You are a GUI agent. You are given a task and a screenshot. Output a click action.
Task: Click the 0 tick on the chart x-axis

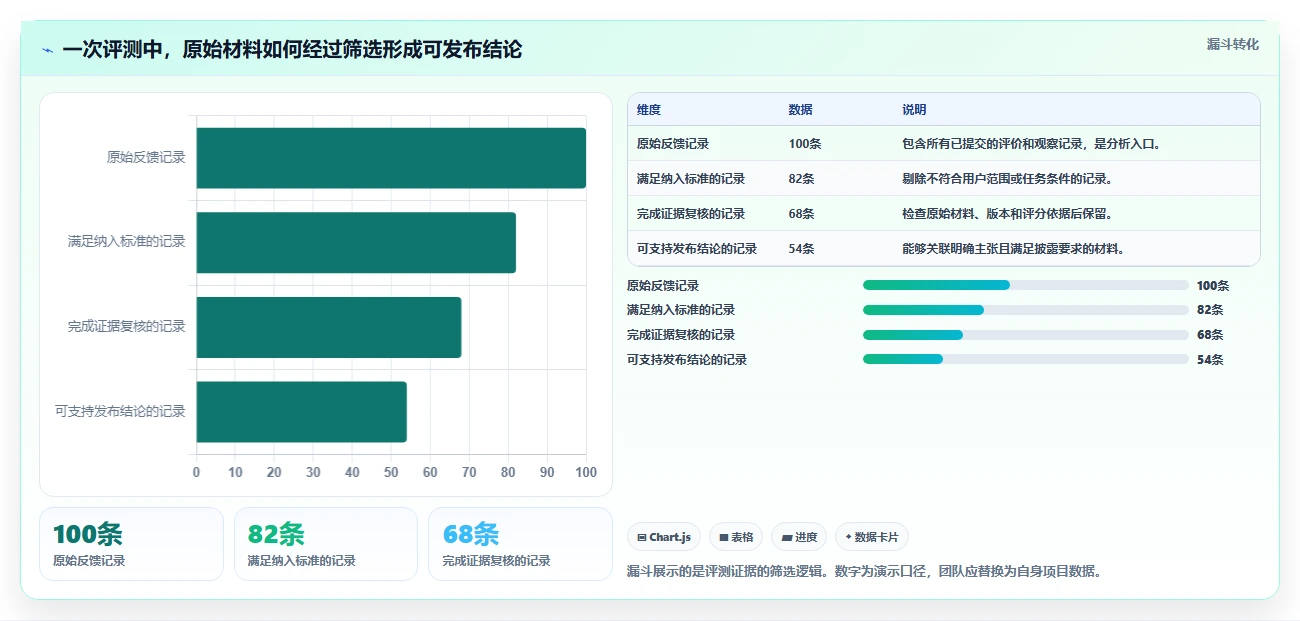pyautogui.click(x=196, y=472)
